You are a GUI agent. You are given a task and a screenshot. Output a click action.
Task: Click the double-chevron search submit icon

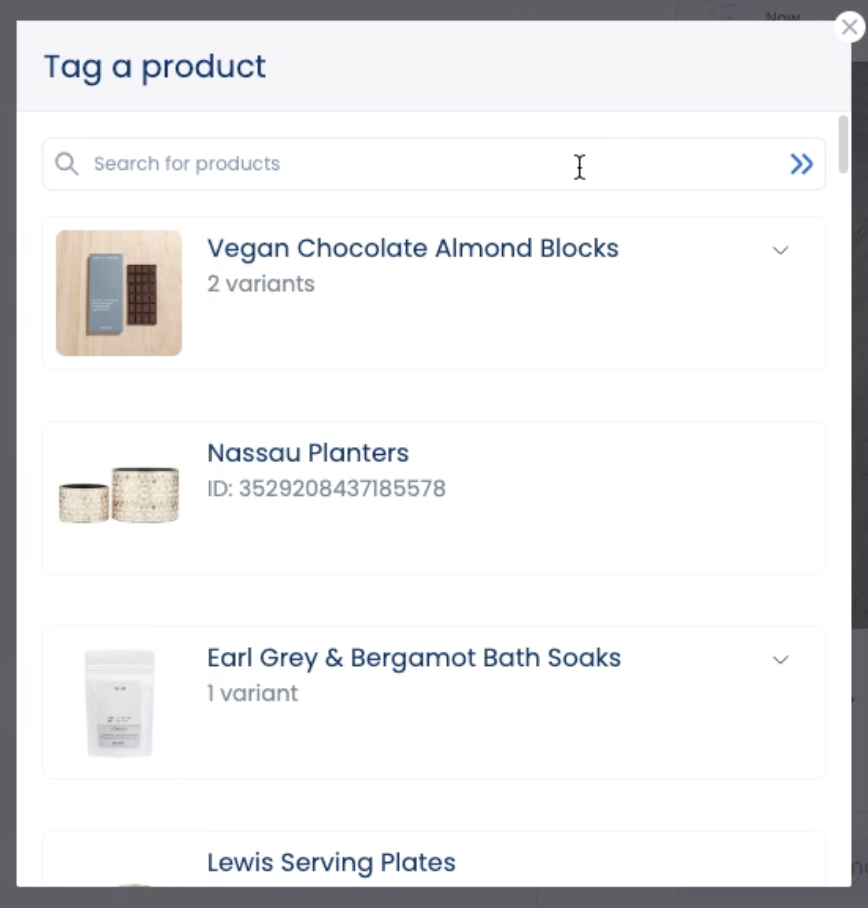click(801, 164)
